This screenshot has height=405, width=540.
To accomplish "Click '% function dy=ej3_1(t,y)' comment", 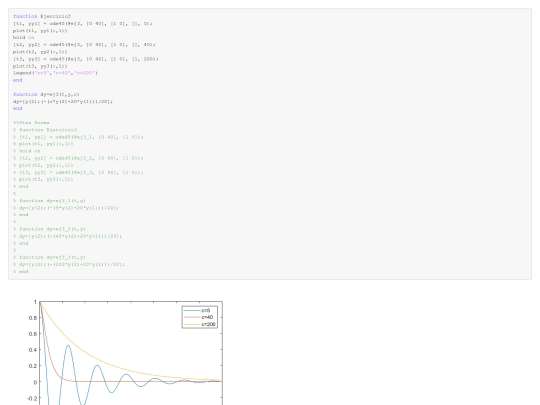I will (x=49, y=201).
